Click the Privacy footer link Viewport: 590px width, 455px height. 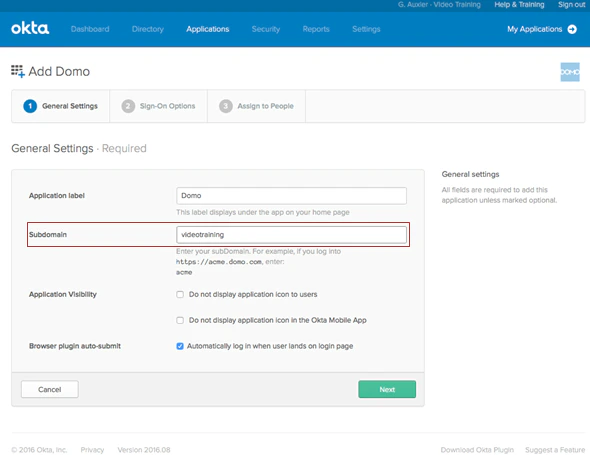click(x=92, y=450)
